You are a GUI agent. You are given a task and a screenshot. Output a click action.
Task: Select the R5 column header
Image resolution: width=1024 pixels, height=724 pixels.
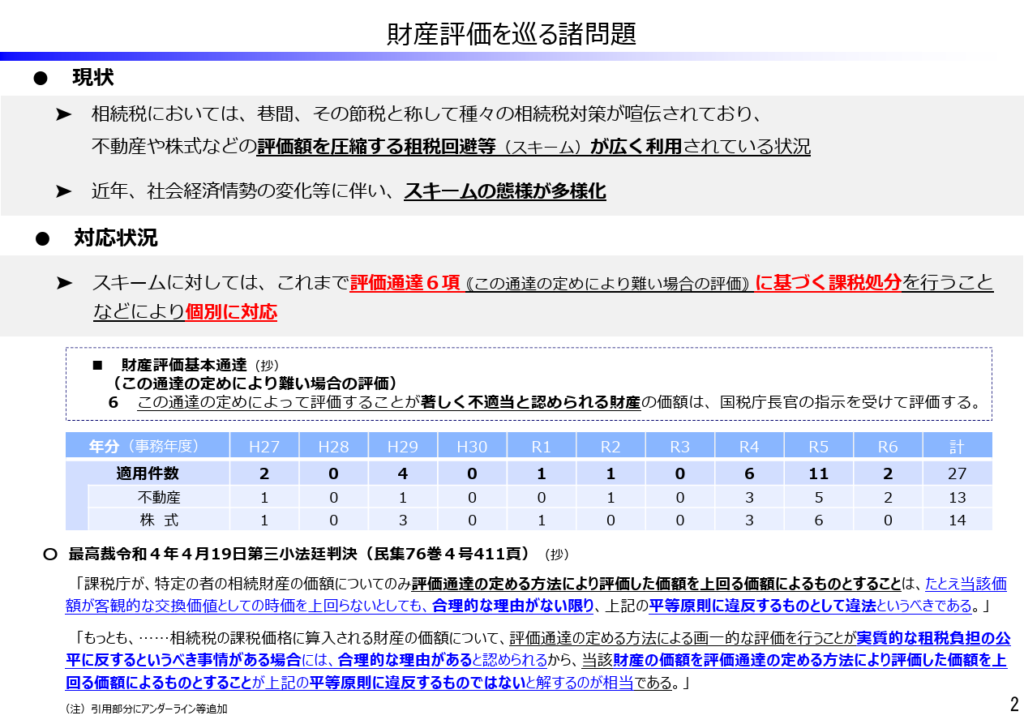click(x=818, y=446)
